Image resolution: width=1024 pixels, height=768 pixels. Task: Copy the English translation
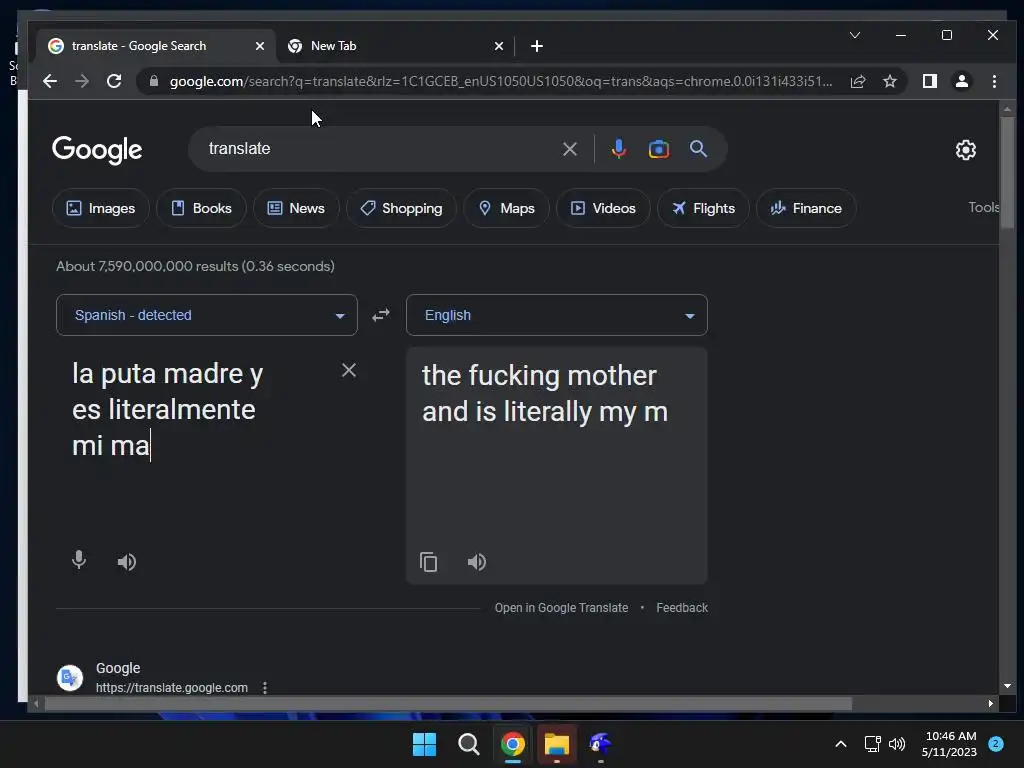tap(428, 562)
